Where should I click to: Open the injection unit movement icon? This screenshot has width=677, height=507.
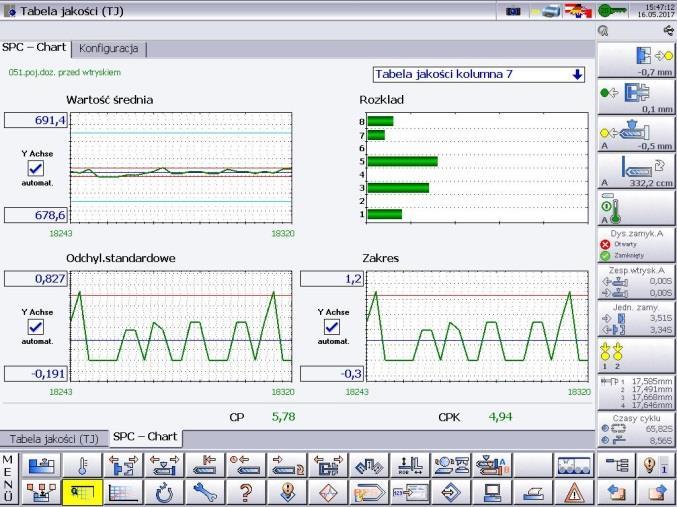[165, 465]
